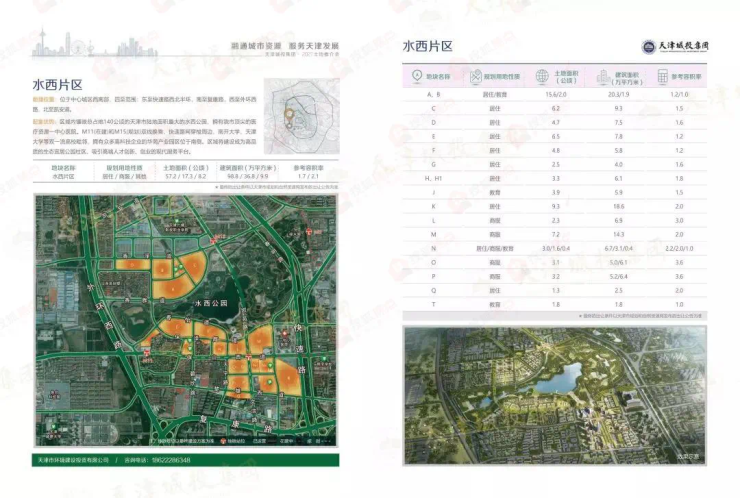740x498 pixels.
Task: Click the 水西片区 heading on the right page
Action: (x=427, y=46)
